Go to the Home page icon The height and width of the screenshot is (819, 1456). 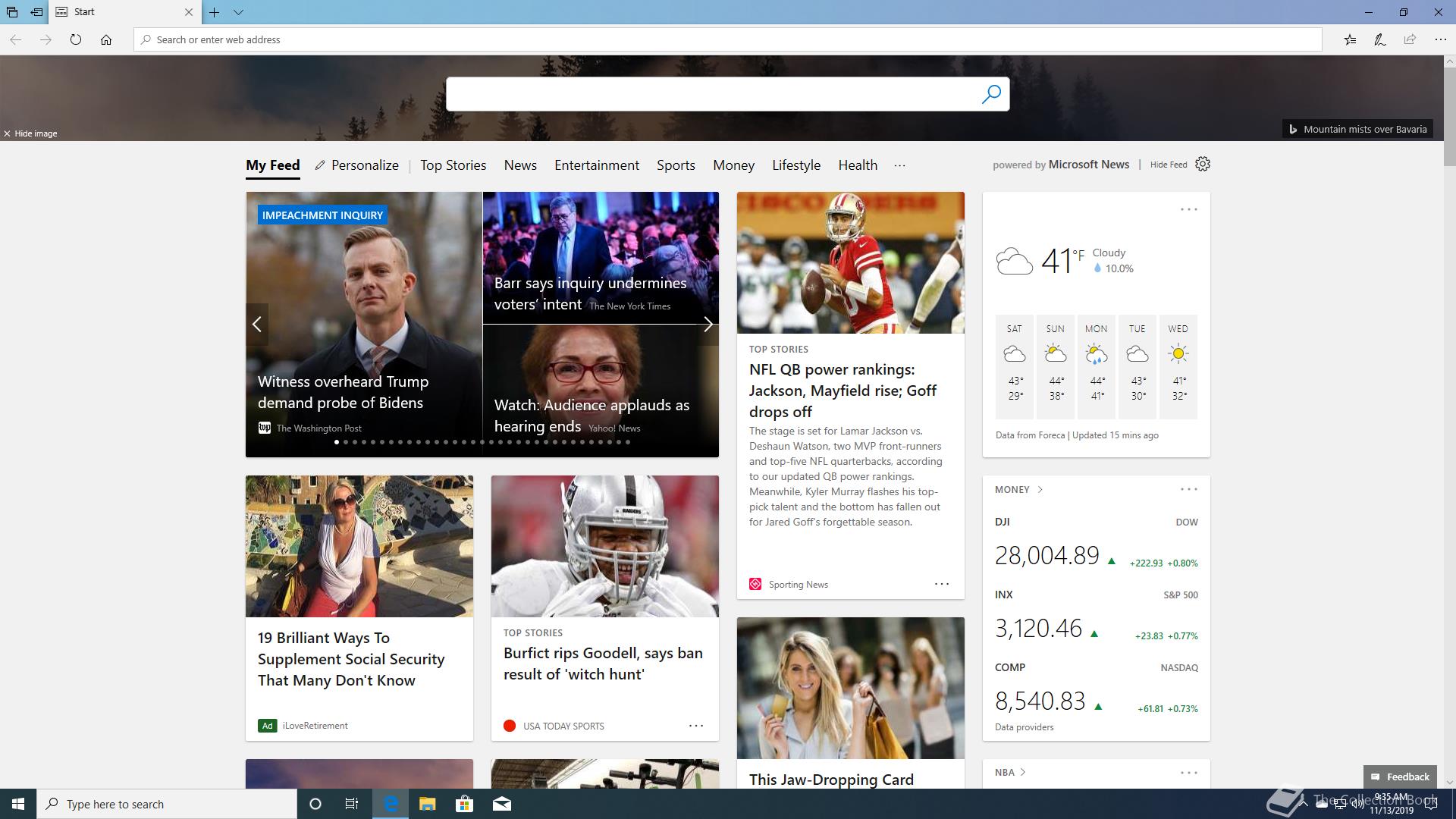click(x=106, y=39)
